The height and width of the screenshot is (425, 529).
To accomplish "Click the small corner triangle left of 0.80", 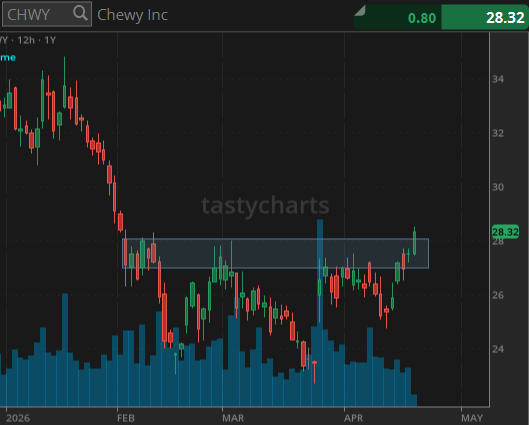I will pyautogui.click(x=360, y=11).
